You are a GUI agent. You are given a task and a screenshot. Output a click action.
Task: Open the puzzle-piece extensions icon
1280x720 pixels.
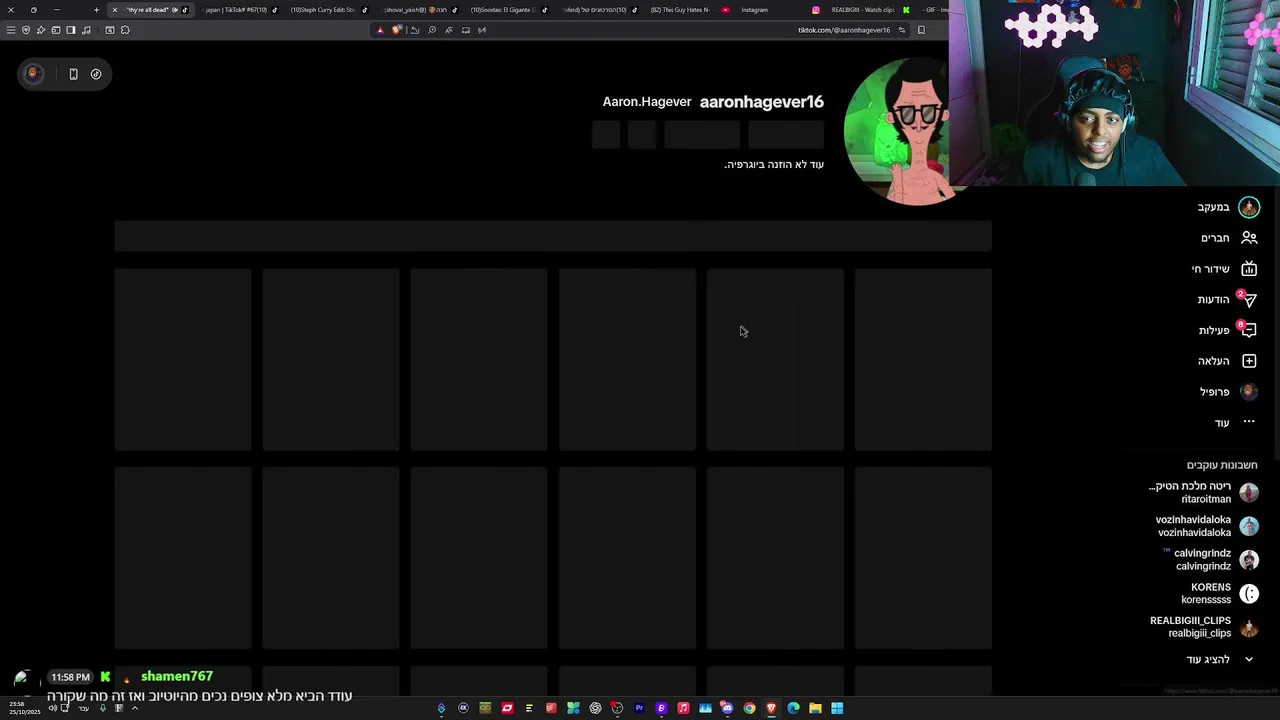[x=125, y=30]
